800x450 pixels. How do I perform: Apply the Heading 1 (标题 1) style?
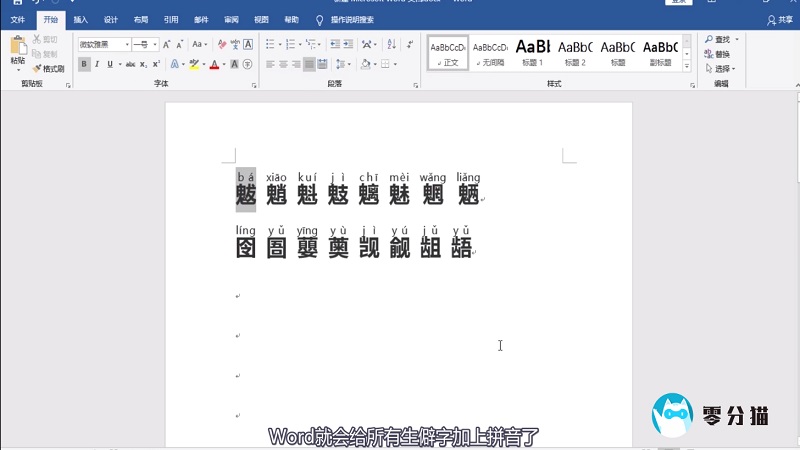[533, 53]
